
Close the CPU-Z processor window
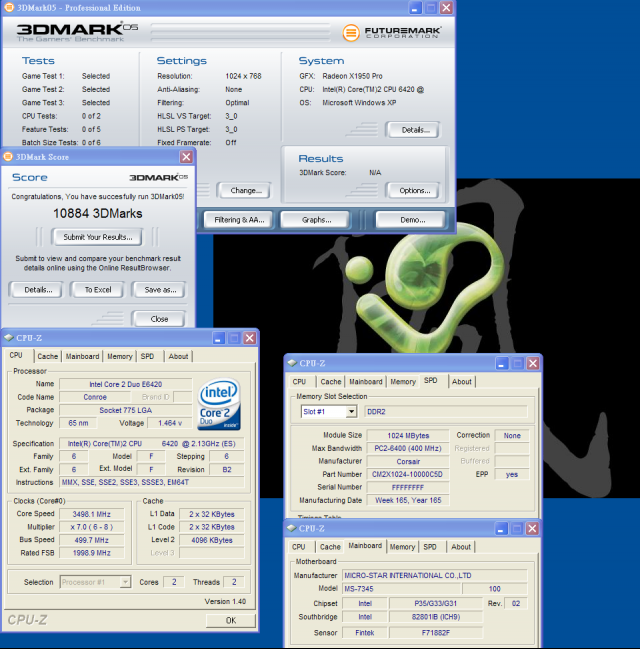(x=250, y=338)
